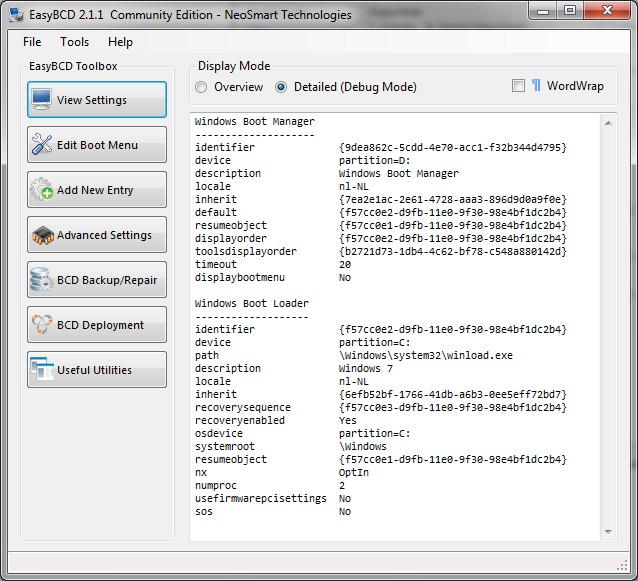Maximize the EasyBCD window

570,11
